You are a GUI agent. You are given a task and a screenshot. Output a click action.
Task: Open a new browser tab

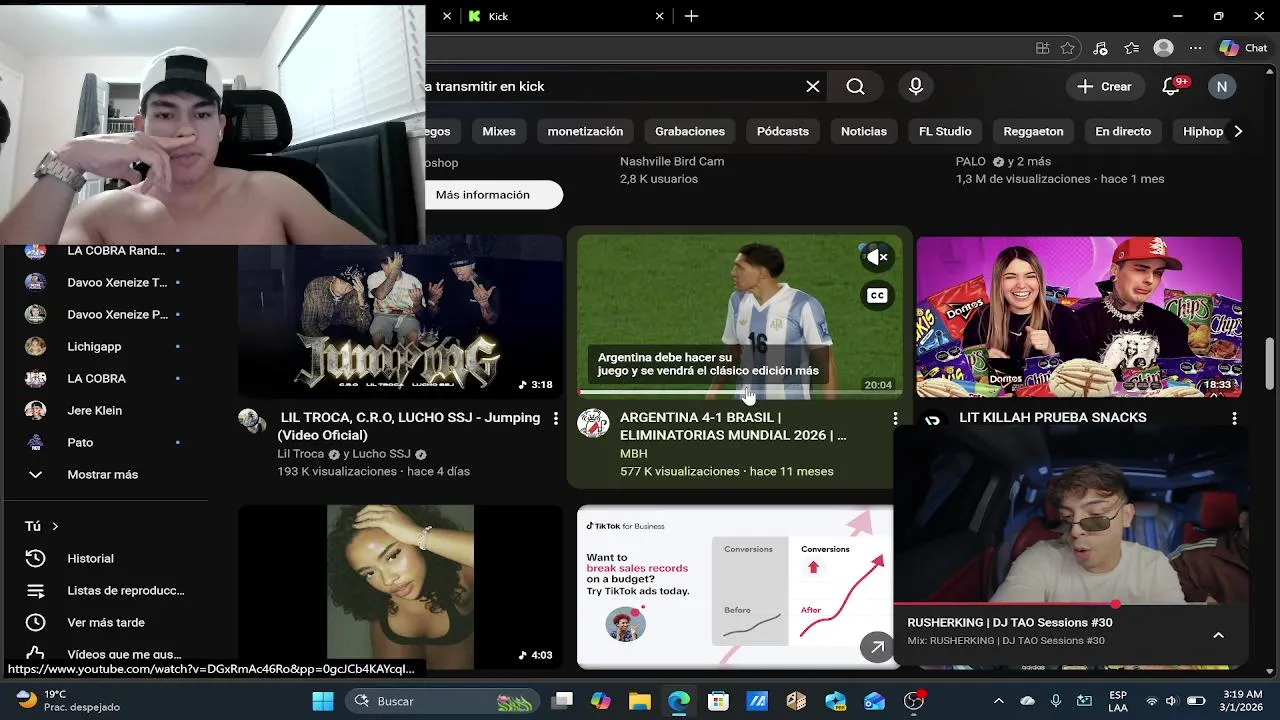692,16
